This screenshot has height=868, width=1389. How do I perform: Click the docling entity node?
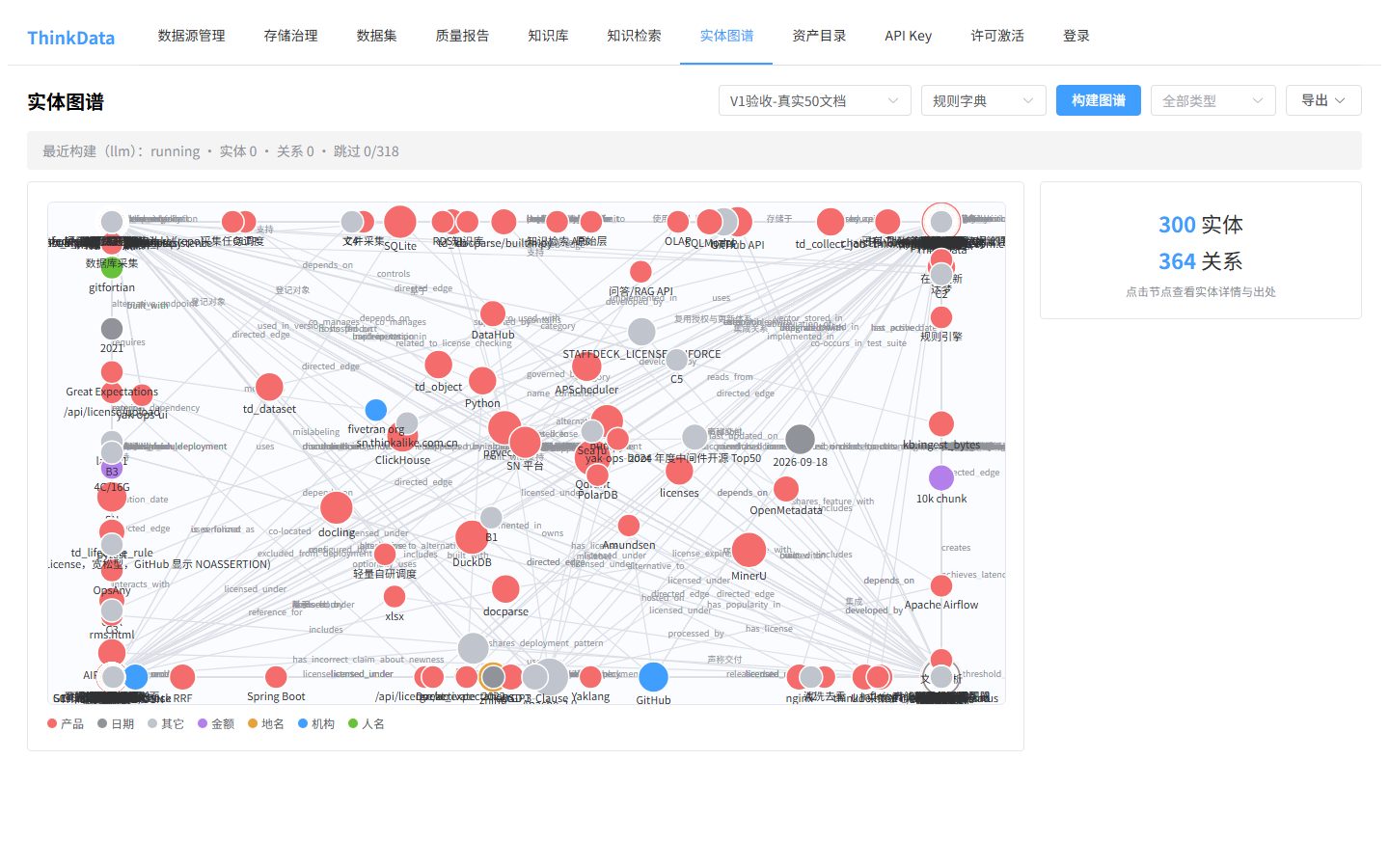(x=337, y=507)
